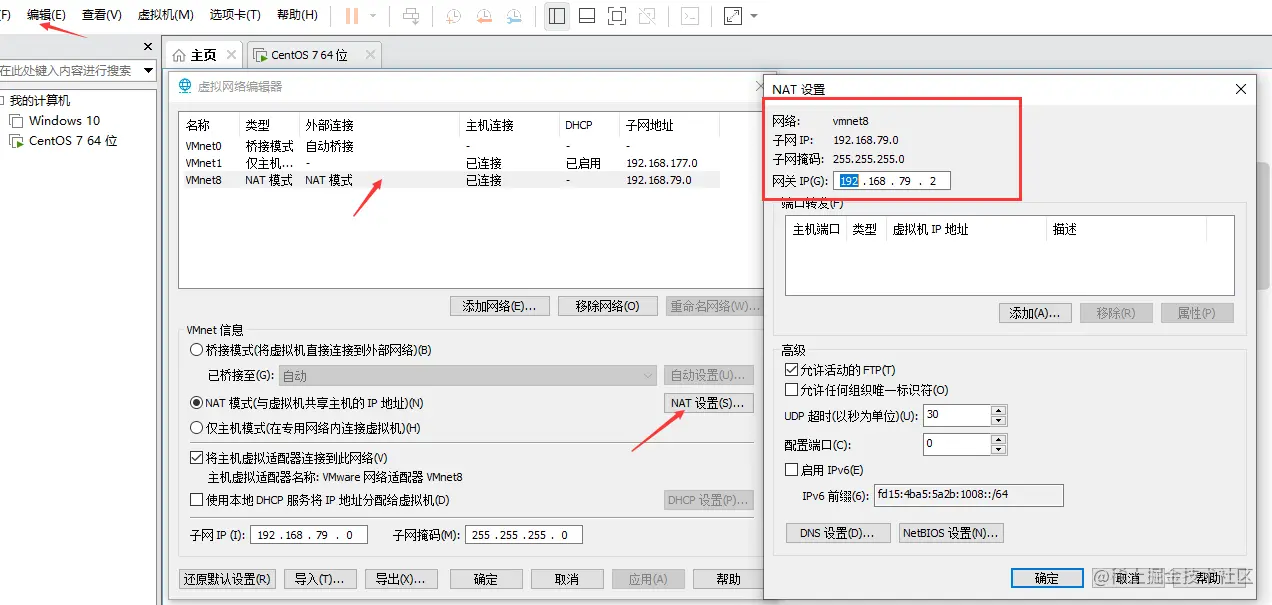
Task: Click the 还原默认设置(R) button
Action: pos(227,579)
